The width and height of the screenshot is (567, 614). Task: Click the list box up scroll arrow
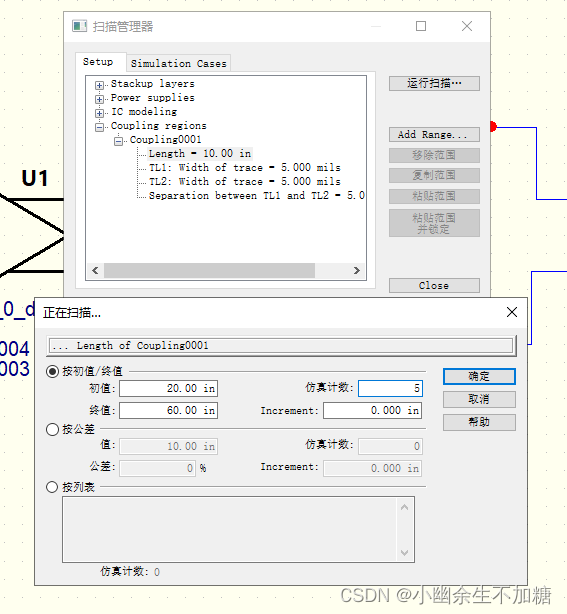click(x=404, y=507)
